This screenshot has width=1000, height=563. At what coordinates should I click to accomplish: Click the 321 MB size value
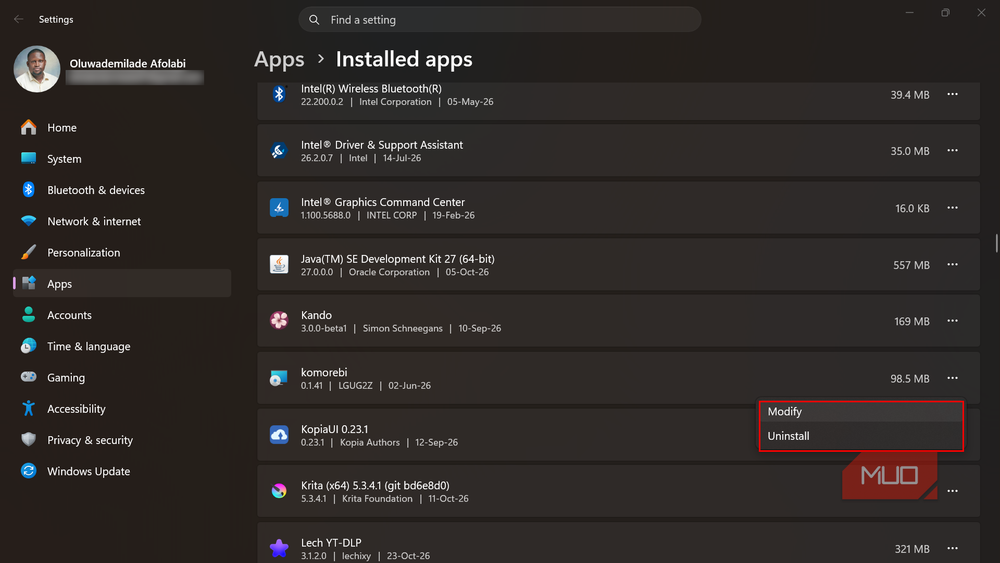(912, 549)
